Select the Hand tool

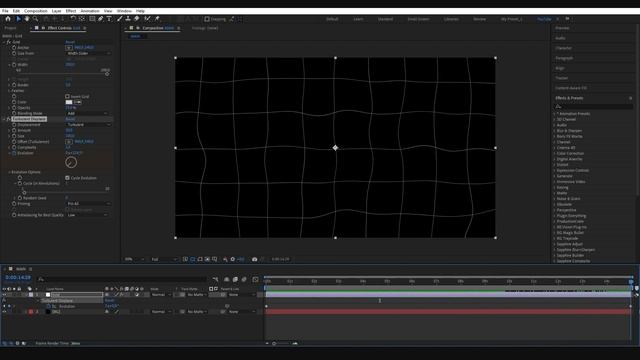coord(27,19)
